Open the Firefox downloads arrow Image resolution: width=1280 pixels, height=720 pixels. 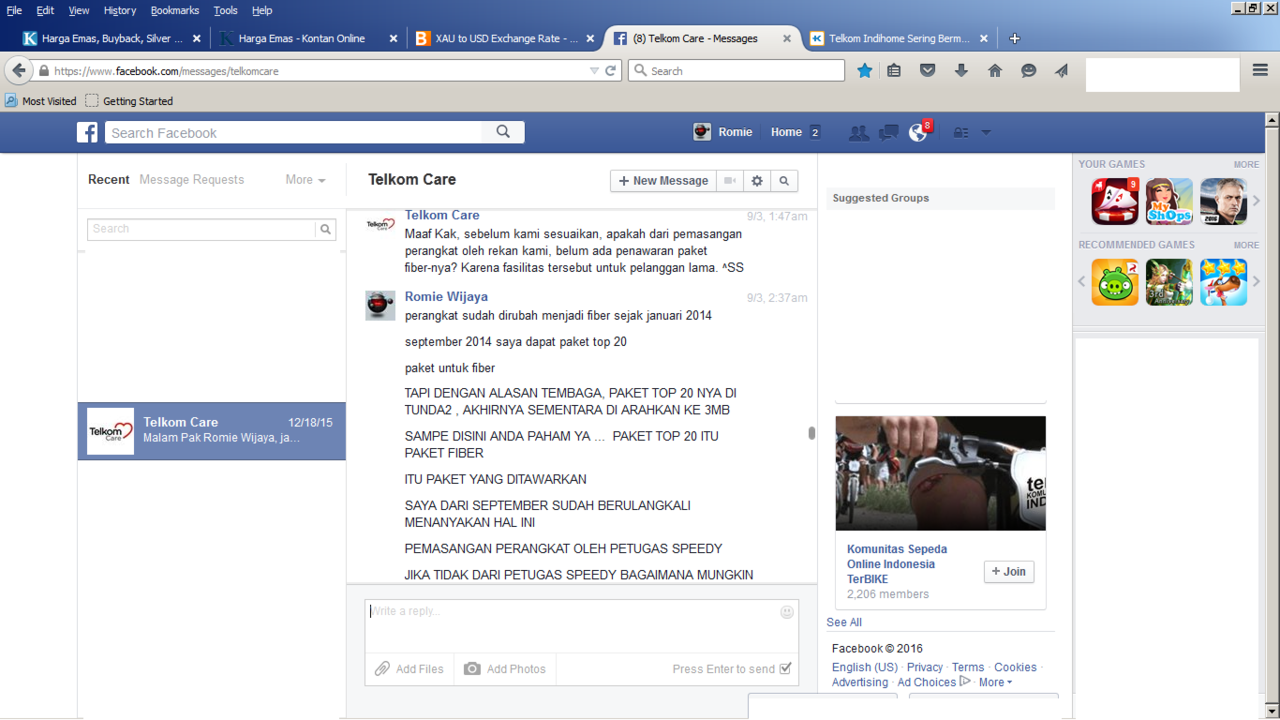pos(961,70)
